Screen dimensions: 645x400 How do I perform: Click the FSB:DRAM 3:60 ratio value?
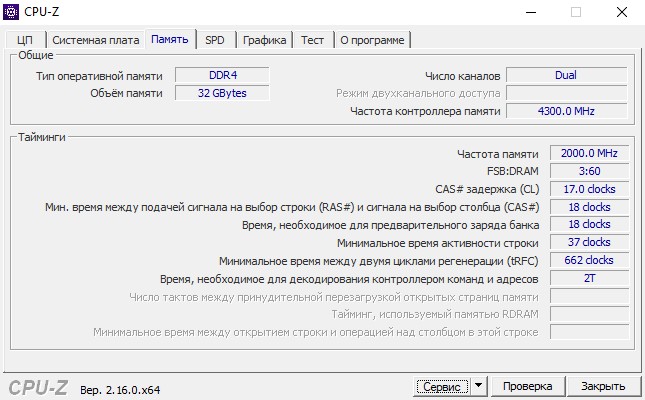589,171
